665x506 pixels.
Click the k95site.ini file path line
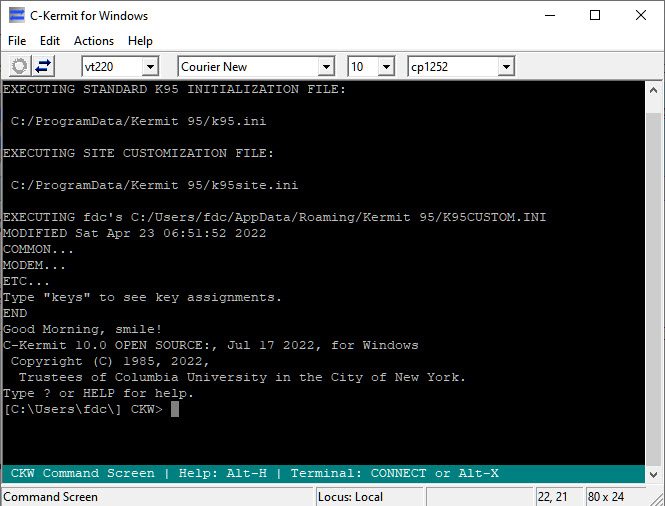(154, 185)
